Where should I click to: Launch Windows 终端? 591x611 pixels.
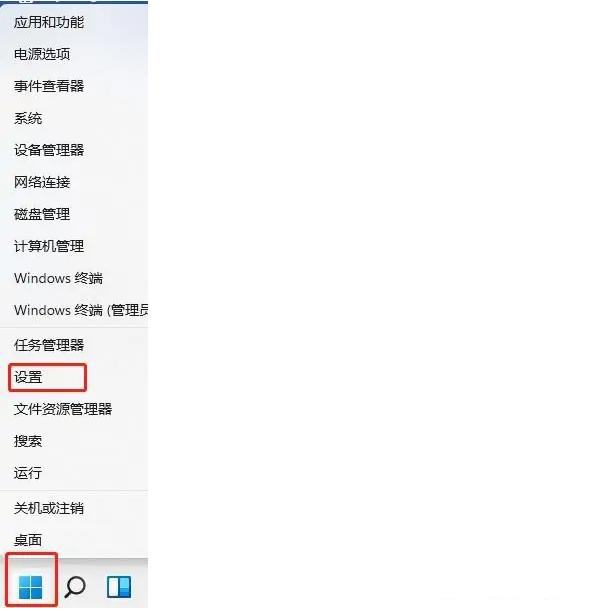(74, 278)
